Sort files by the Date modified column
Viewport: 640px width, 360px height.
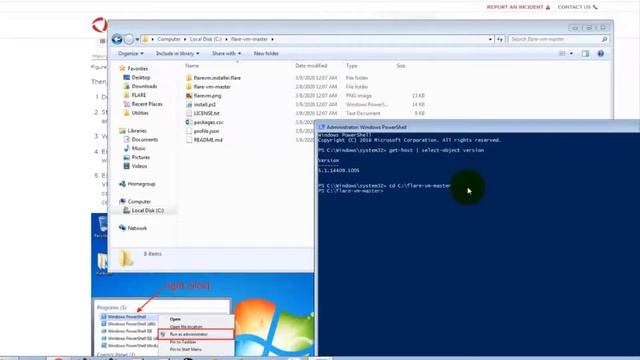[x=311, y=66]
